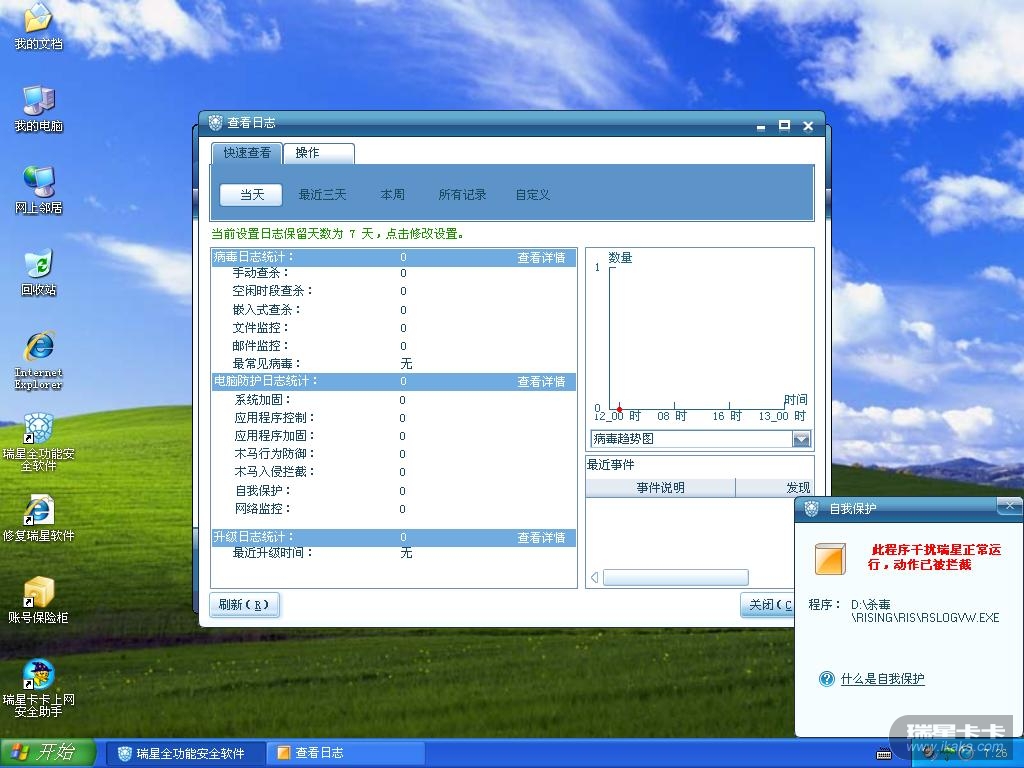
Task: Click the 关闭 button in log window
Action: pos(767,605)
